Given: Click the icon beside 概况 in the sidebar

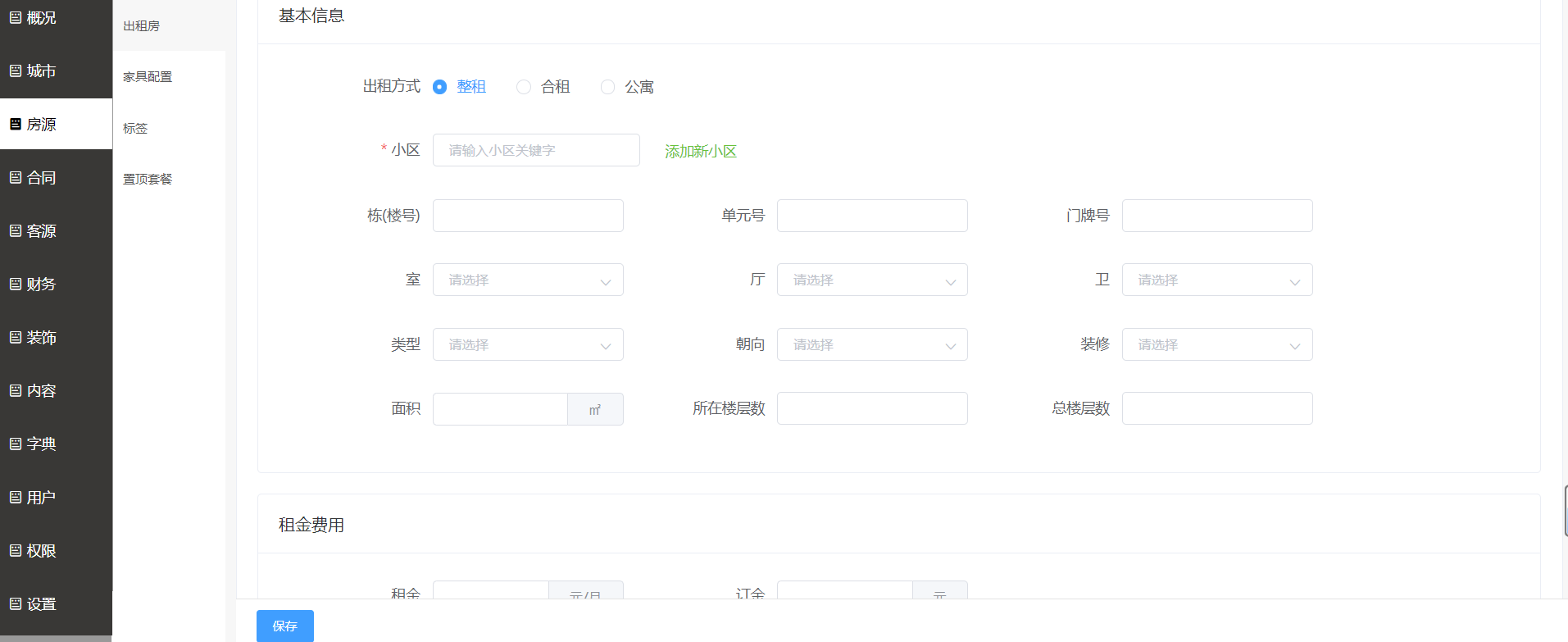Looking at the screenshot, I should pyautogui.click(x=16, y=17).
